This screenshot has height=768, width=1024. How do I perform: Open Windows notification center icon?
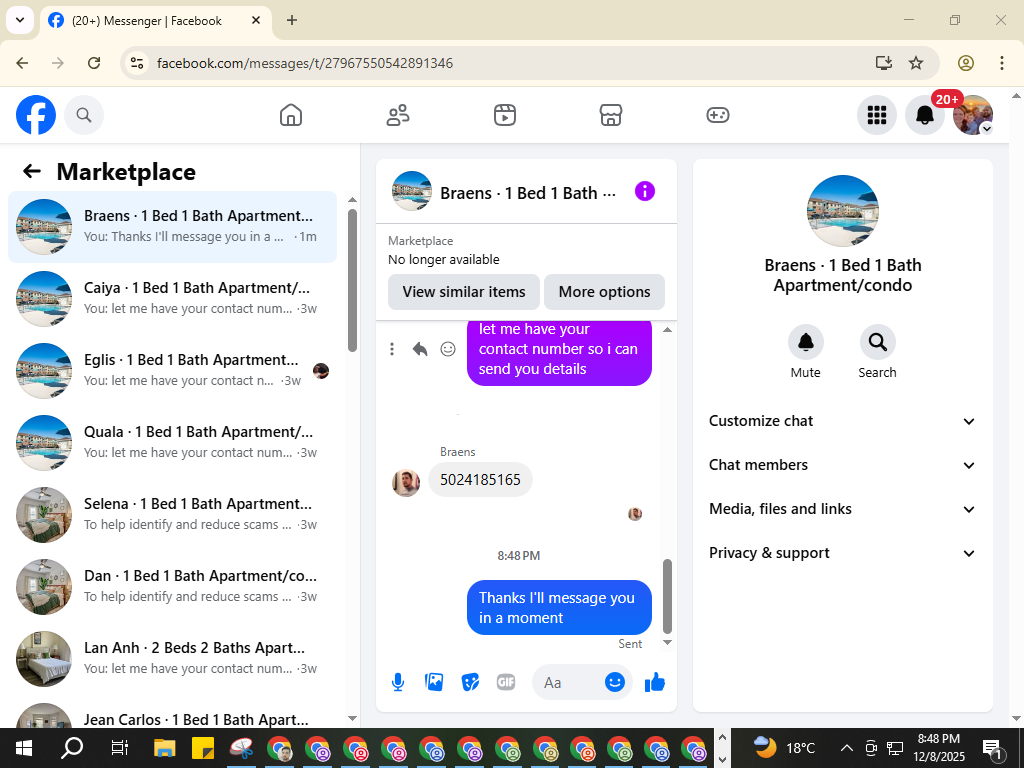(x=993, y=749)
